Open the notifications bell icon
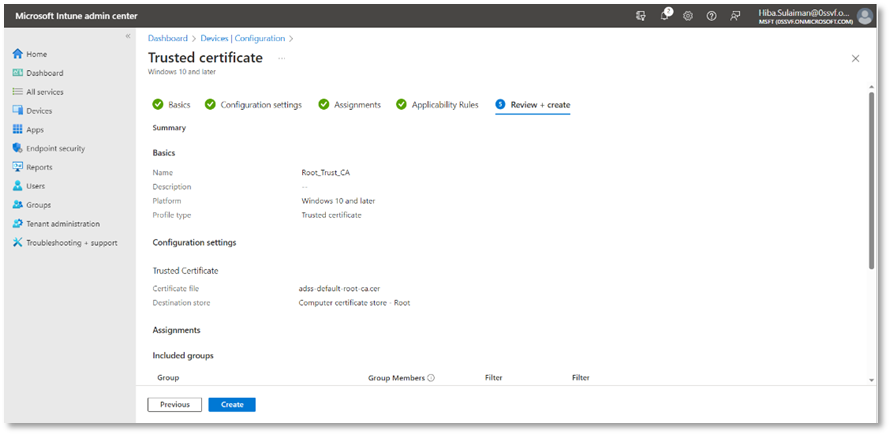 (664, 16)
